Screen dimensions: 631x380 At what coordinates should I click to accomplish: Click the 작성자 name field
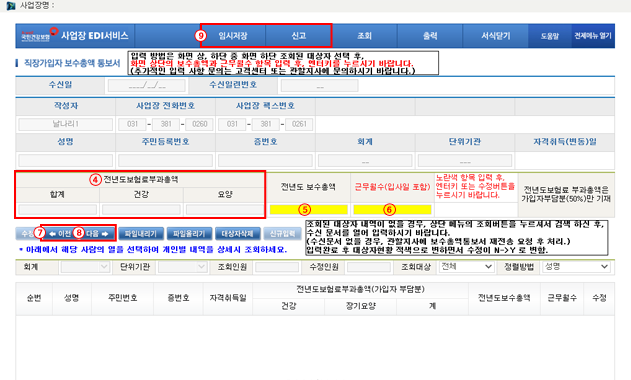66,124
